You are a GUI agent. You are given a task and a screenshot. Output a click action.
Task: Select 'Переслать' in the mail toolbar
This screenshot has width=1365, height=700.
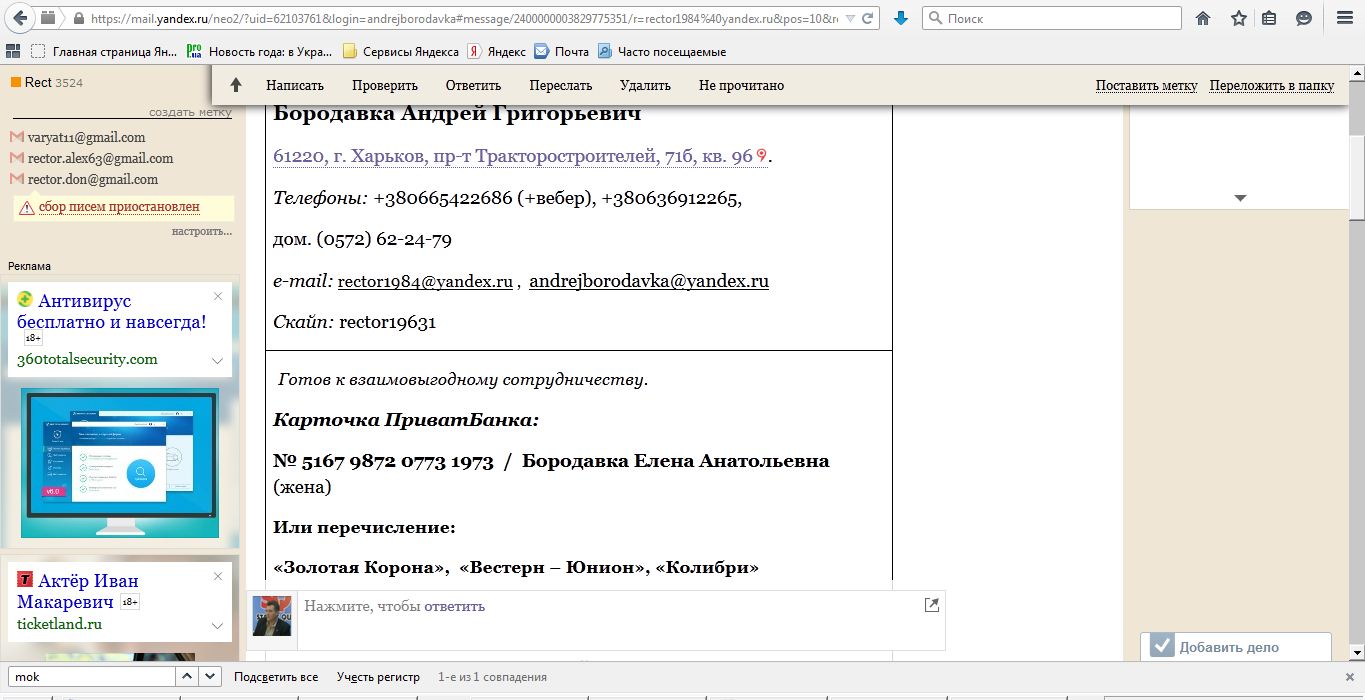click(x=561, y=85)
